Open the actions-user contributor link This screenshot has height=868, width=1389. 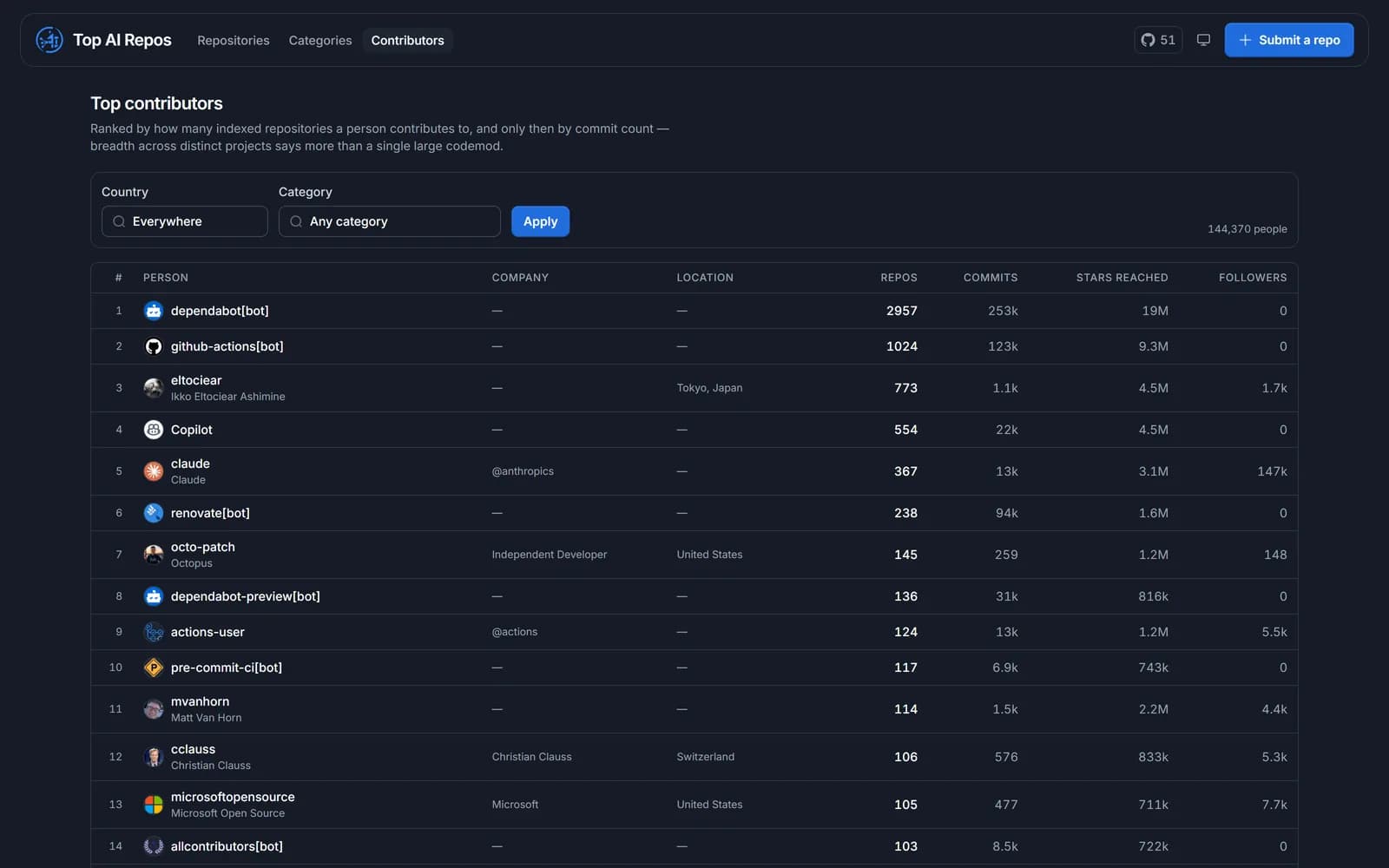(207, 632)
